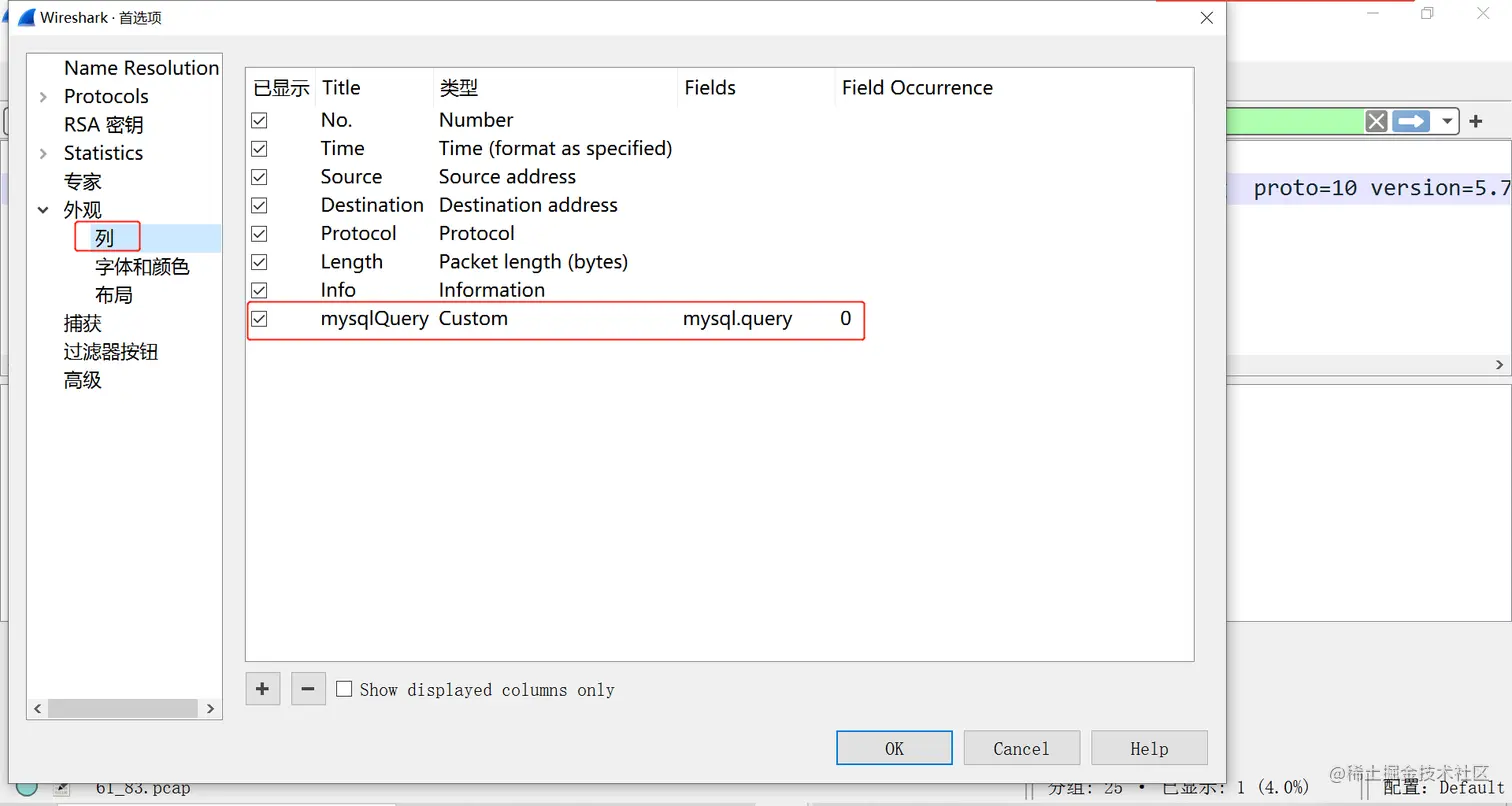This screenshot has height=806, width=1512.
Task: Toggle the Source column checkbox
Action: pyautogui.click(x=259, y=177)
